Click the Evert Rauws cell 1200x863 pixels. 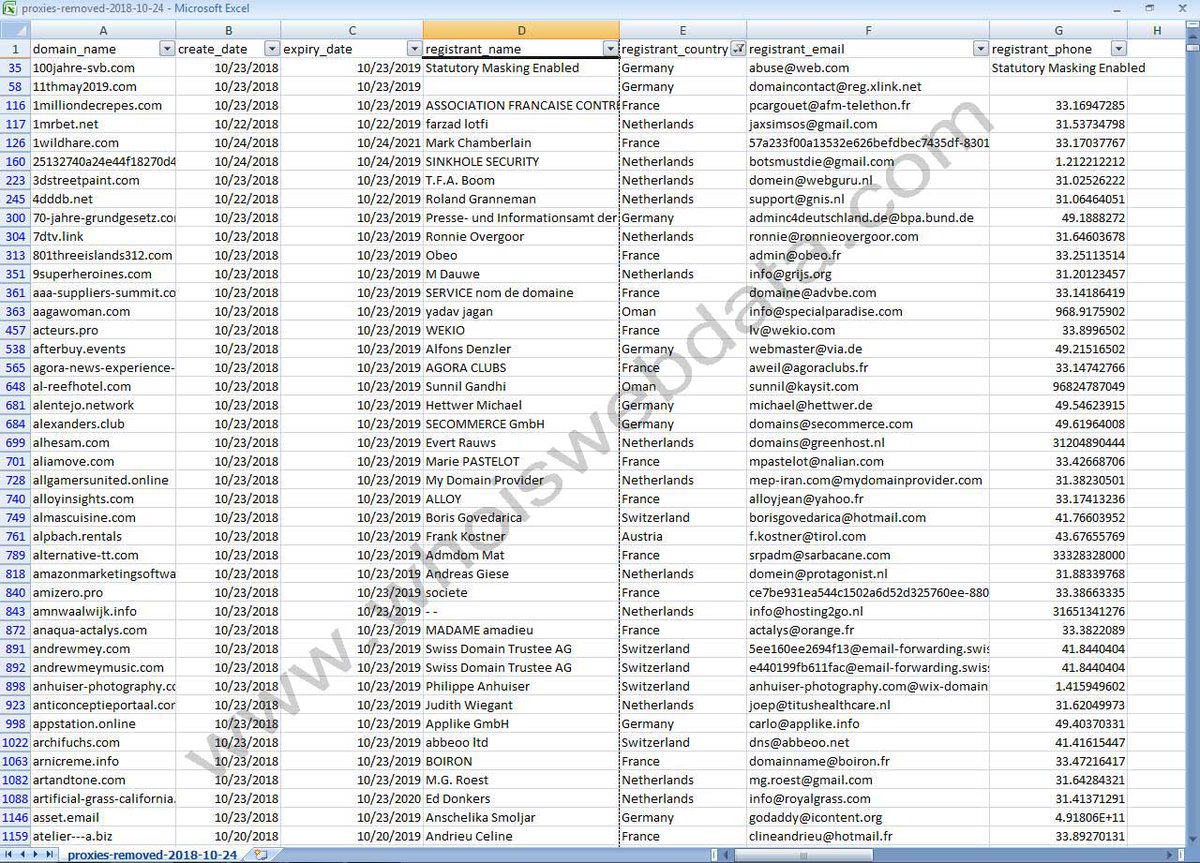[521, 443]
